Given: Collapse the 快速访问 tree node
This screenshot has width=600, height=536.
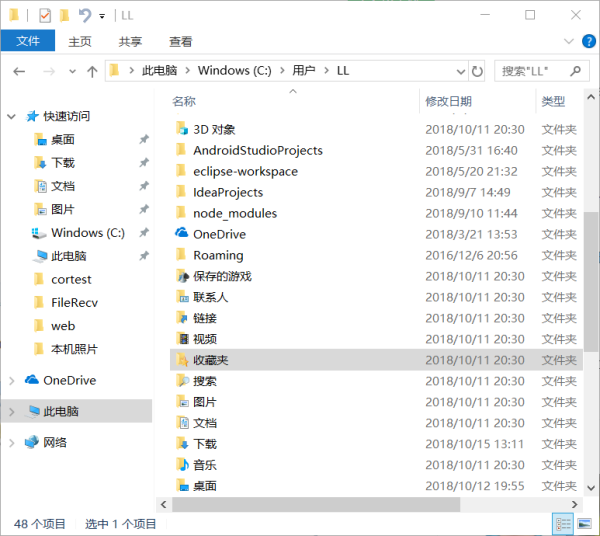Looking at the screenshot, I should 11,116.
